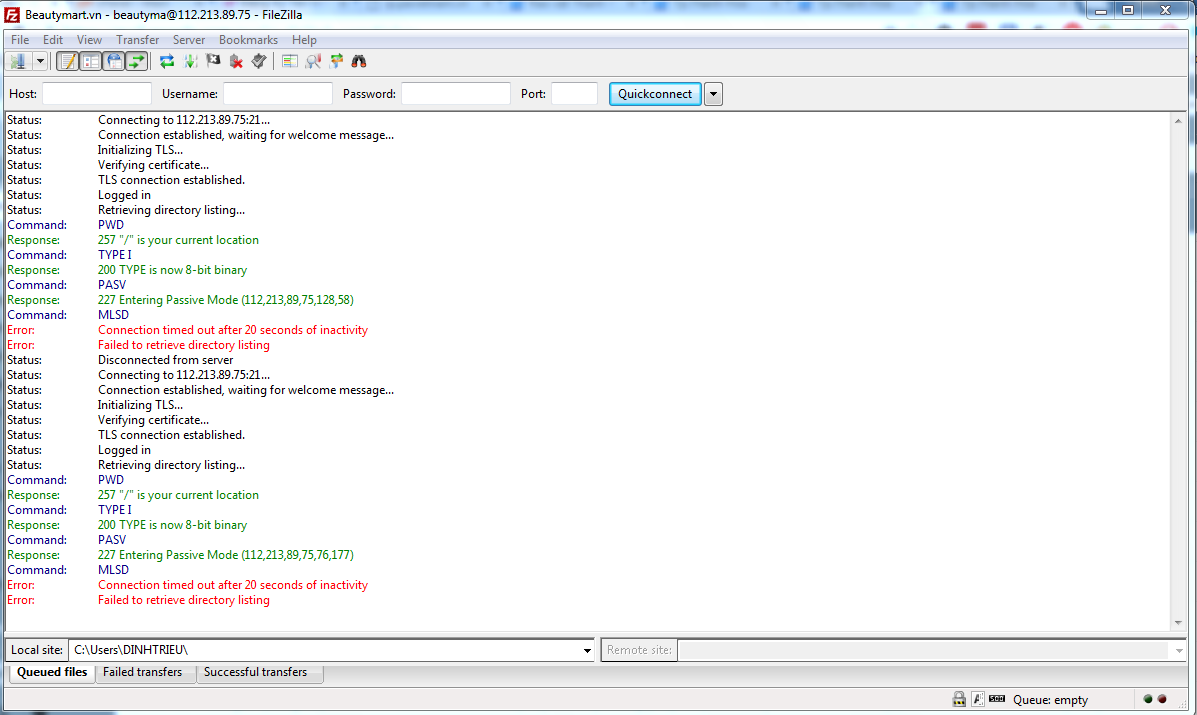Viewport: 1197px width, 715px height.
Task: Toggle the remote directory tree view
Action: click(114, 61)
